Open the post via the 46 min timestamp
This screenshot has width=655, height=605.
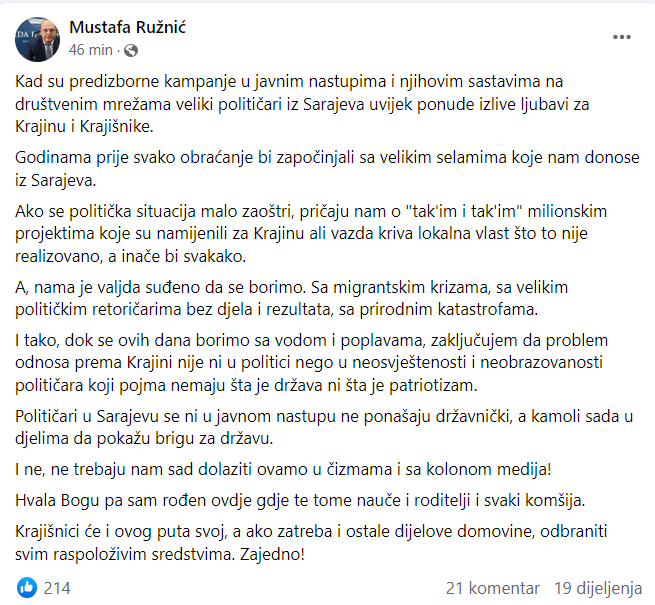[91, 50]
